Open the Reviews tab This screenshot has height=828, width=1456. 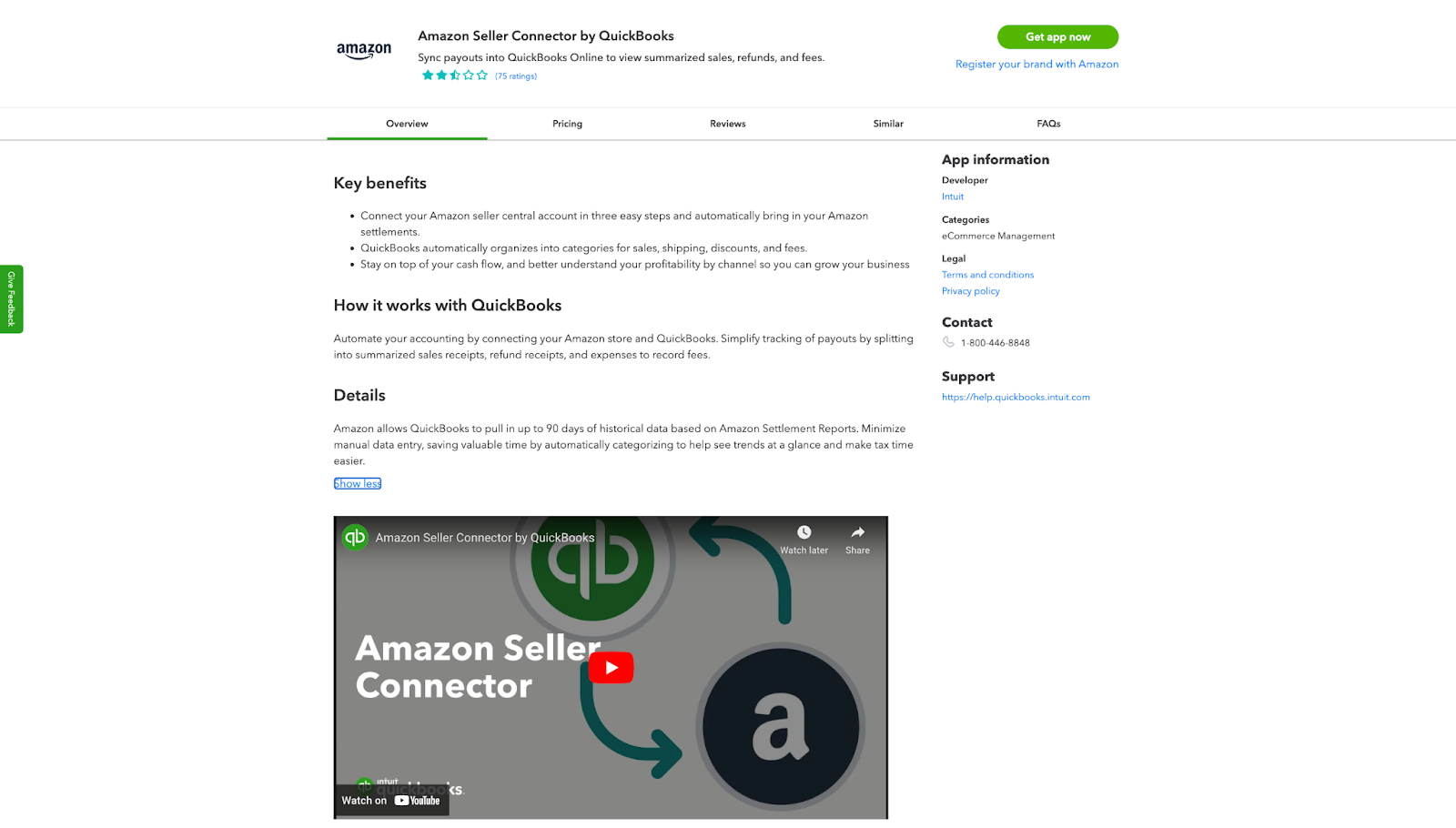[728, 124]
